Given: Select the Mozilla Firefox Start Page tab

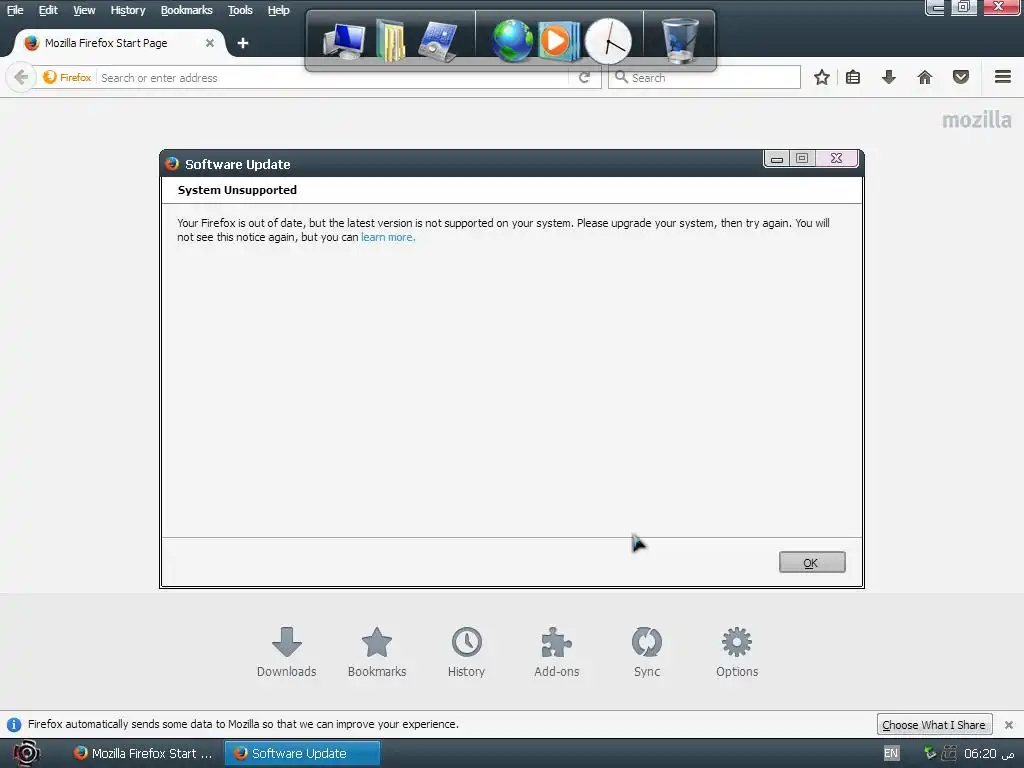Looking at the screenshot, I should (x=119, y=43).
